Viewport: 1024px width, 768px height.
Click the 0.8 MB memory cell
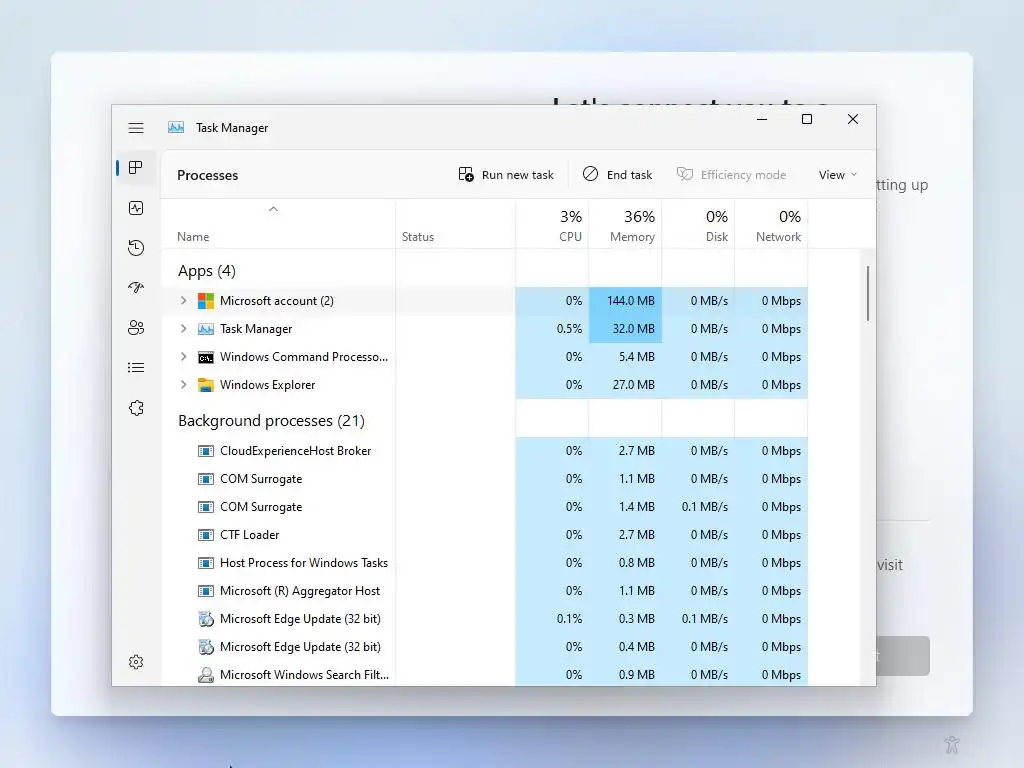(625, 563)
